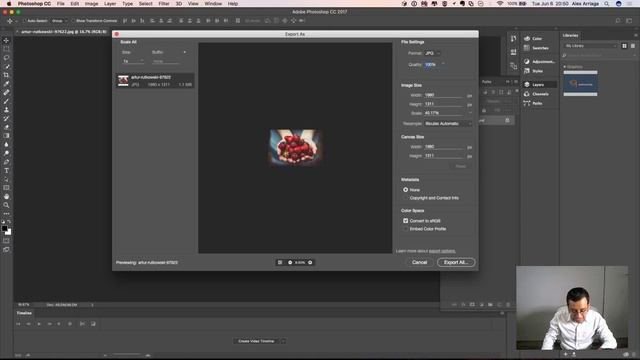Viewport: 640px width, 360px height.
Task: Open the Edit Toolbar three-dots icon
Action: (6, 213)
